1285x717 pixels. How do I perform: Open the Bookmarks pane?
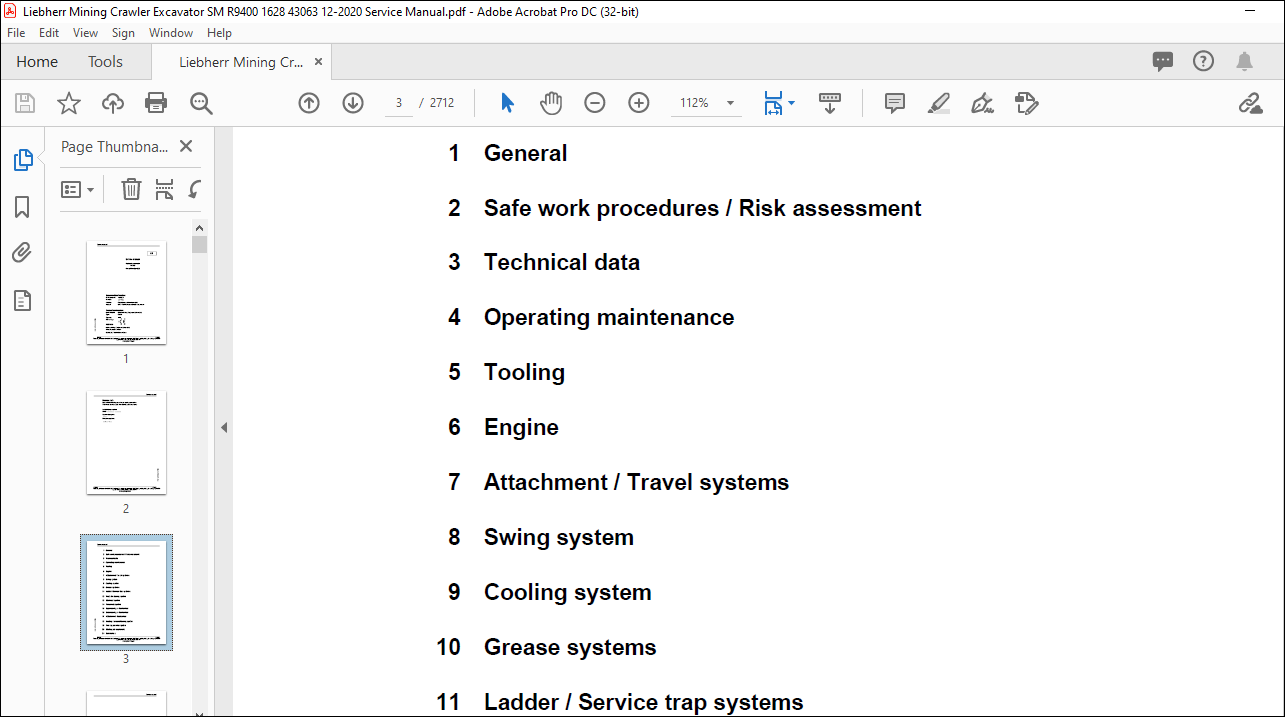point(22,207)
